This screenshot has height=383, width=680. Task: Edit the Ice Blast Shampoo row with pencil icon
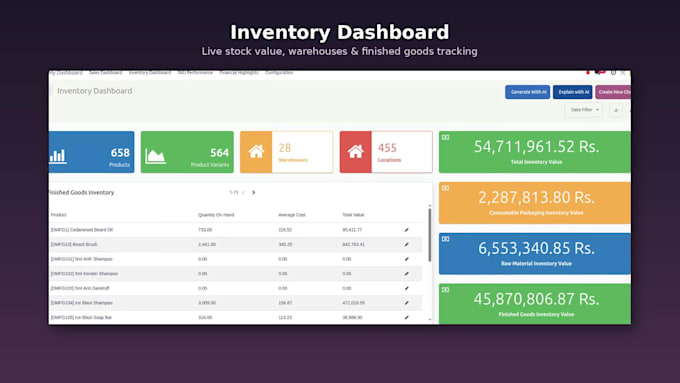click(407, 303)
